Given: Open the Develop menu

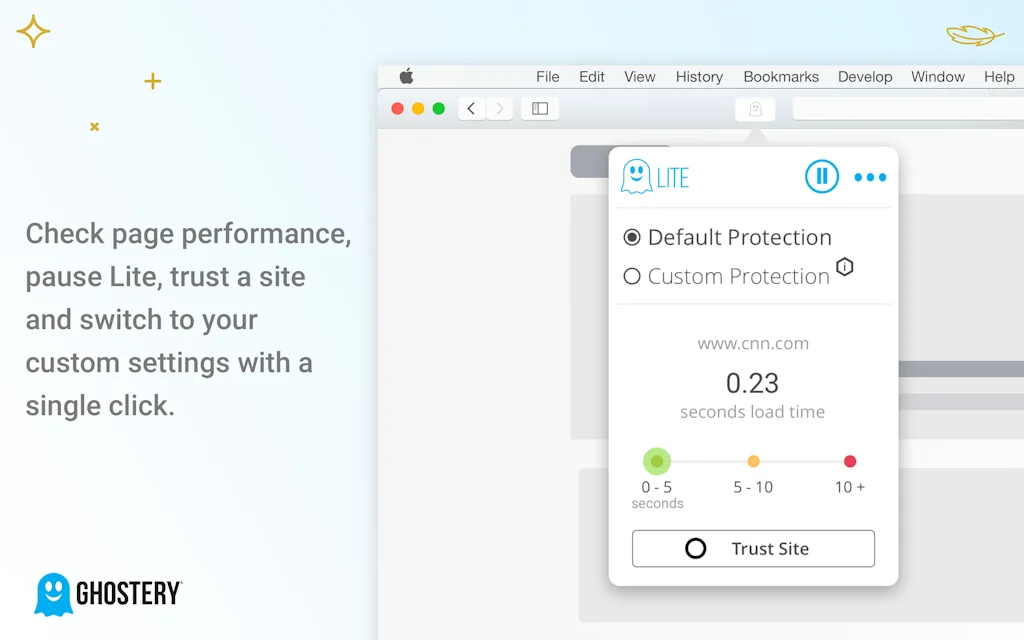Looking at the screenshot, I should pos(864,76).
